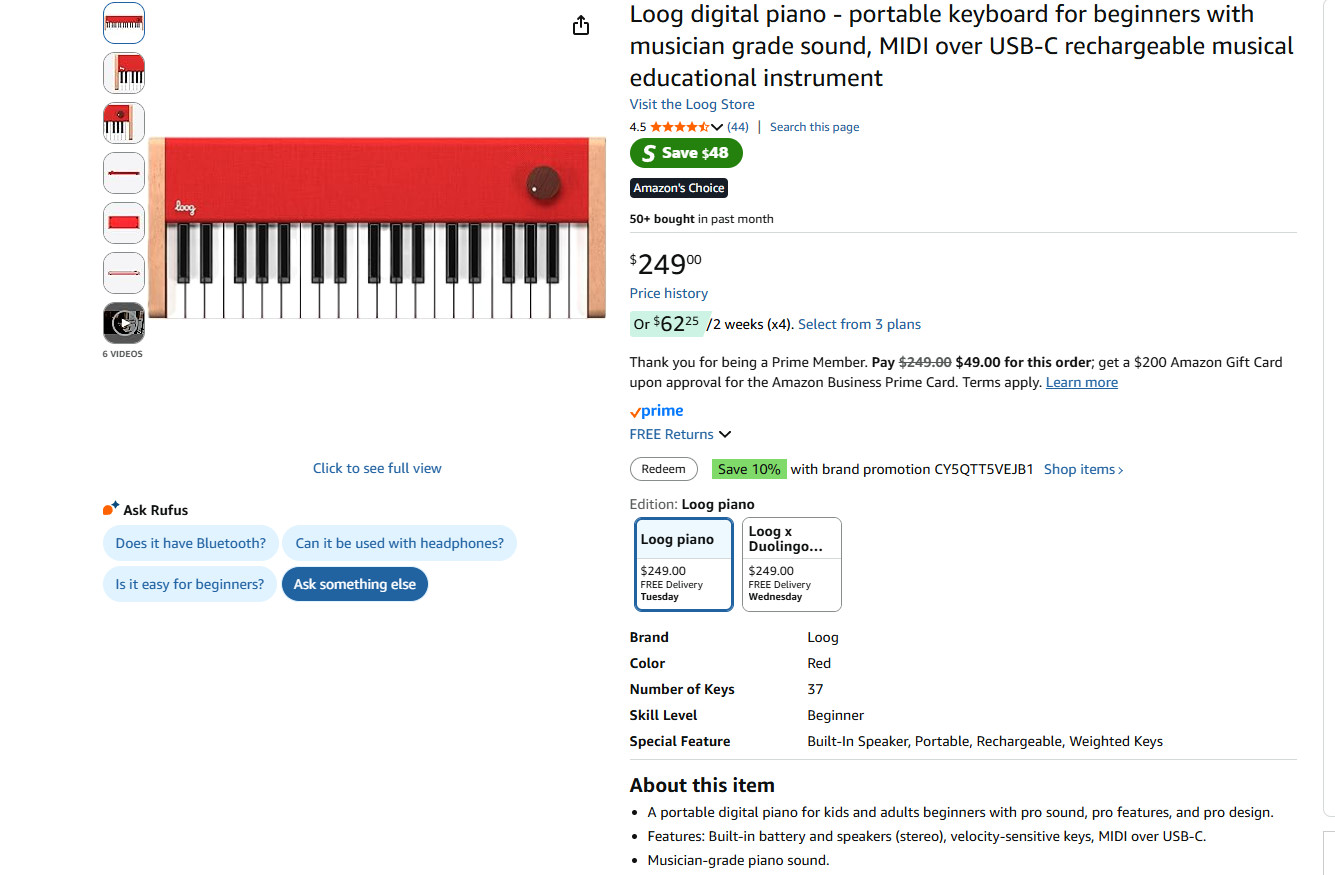Open the Price history
Image resolution: width=1335 pixels, height=875 pixels.
(668, 293)
